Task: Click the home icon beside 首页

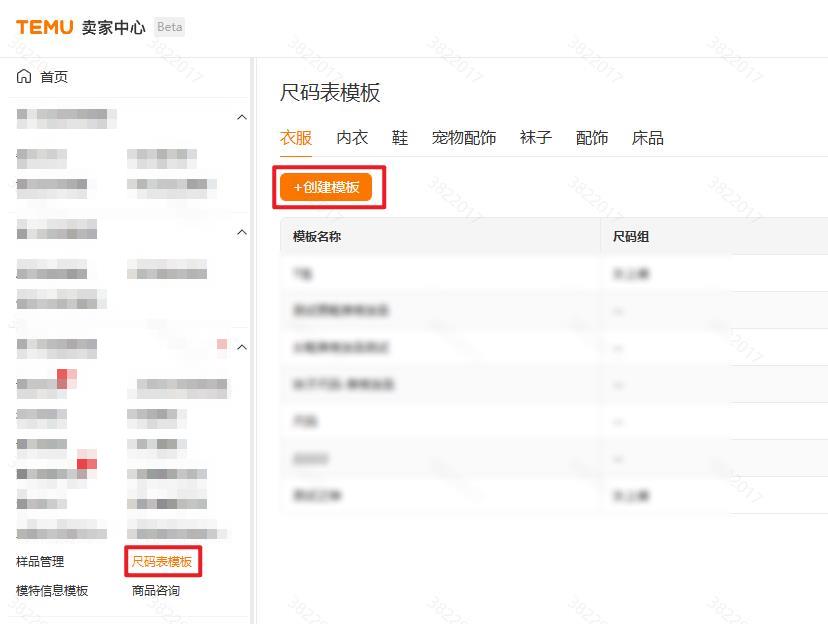Action: (x=24, y=77)
